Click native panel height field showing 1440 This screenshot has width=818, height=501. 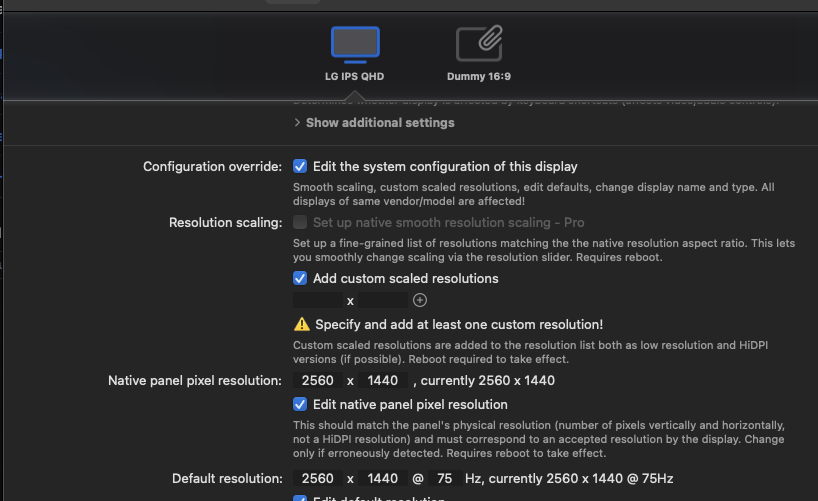pyautogui.click(x=382, y=381)
